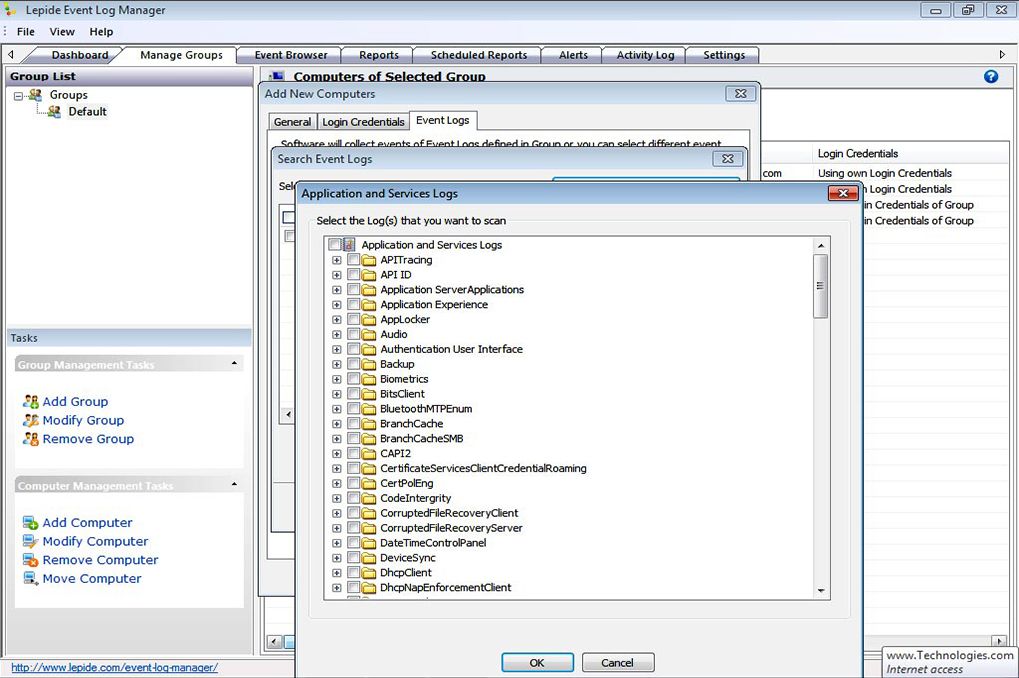Expand the BitsClient tree node
Image resolution: width=1019 pixels, height=678 pixels.
click(337, 395)
